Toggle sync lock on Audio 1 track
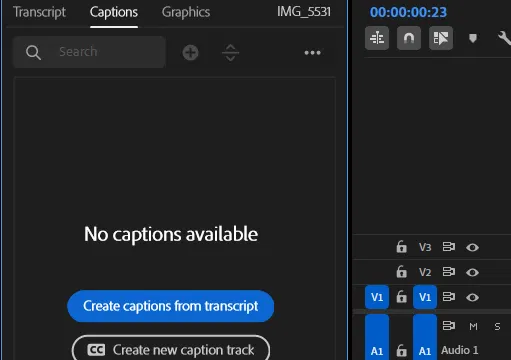 449,325
